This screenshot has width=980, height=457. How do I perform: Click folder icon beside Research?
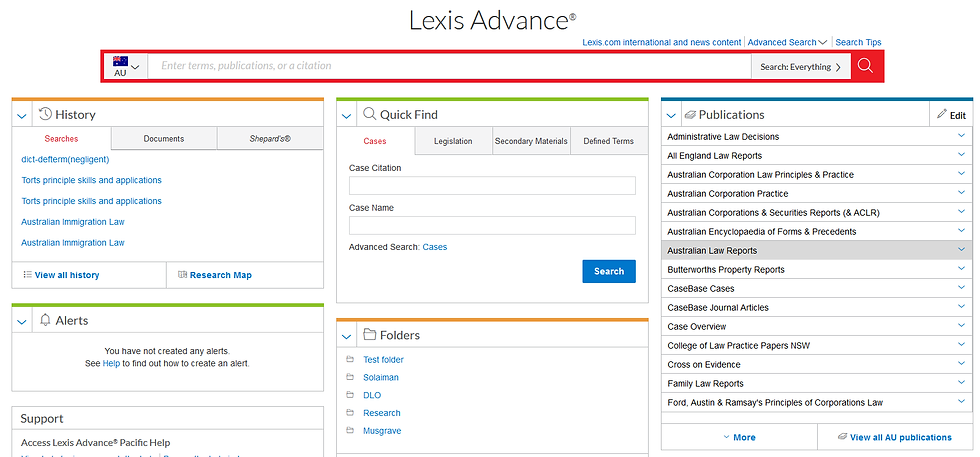click(349, 413)
